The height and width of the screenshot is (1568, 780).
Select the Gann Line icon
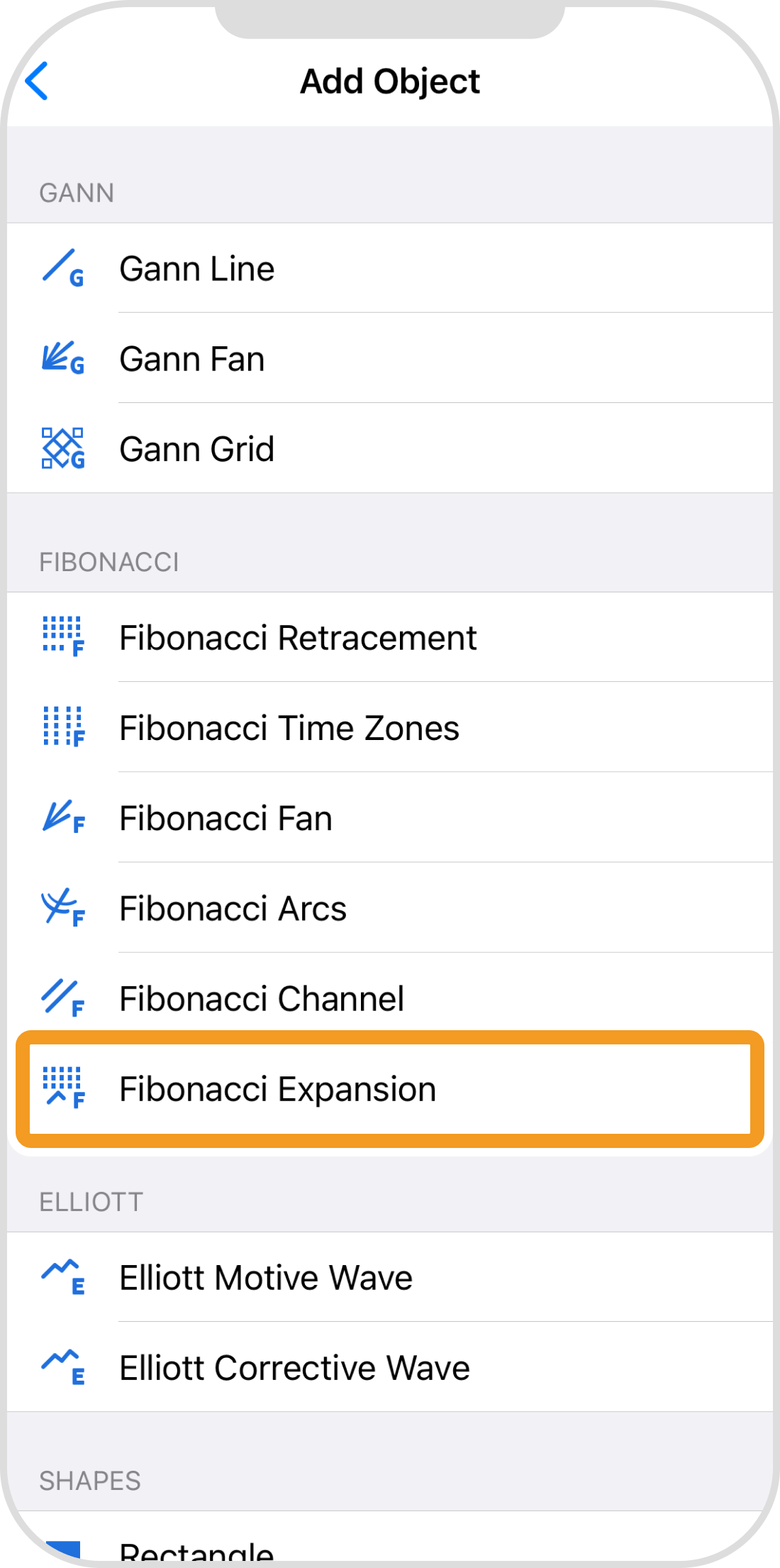pyautogui.click(x=62, y=268)
